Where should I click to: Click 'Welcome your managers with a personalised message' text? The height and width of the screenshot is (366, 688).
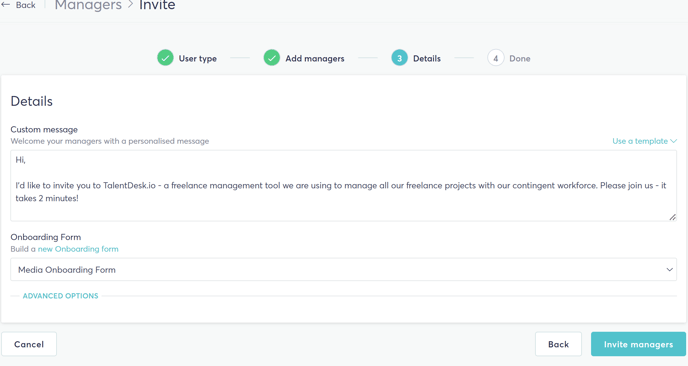[110, 141]
